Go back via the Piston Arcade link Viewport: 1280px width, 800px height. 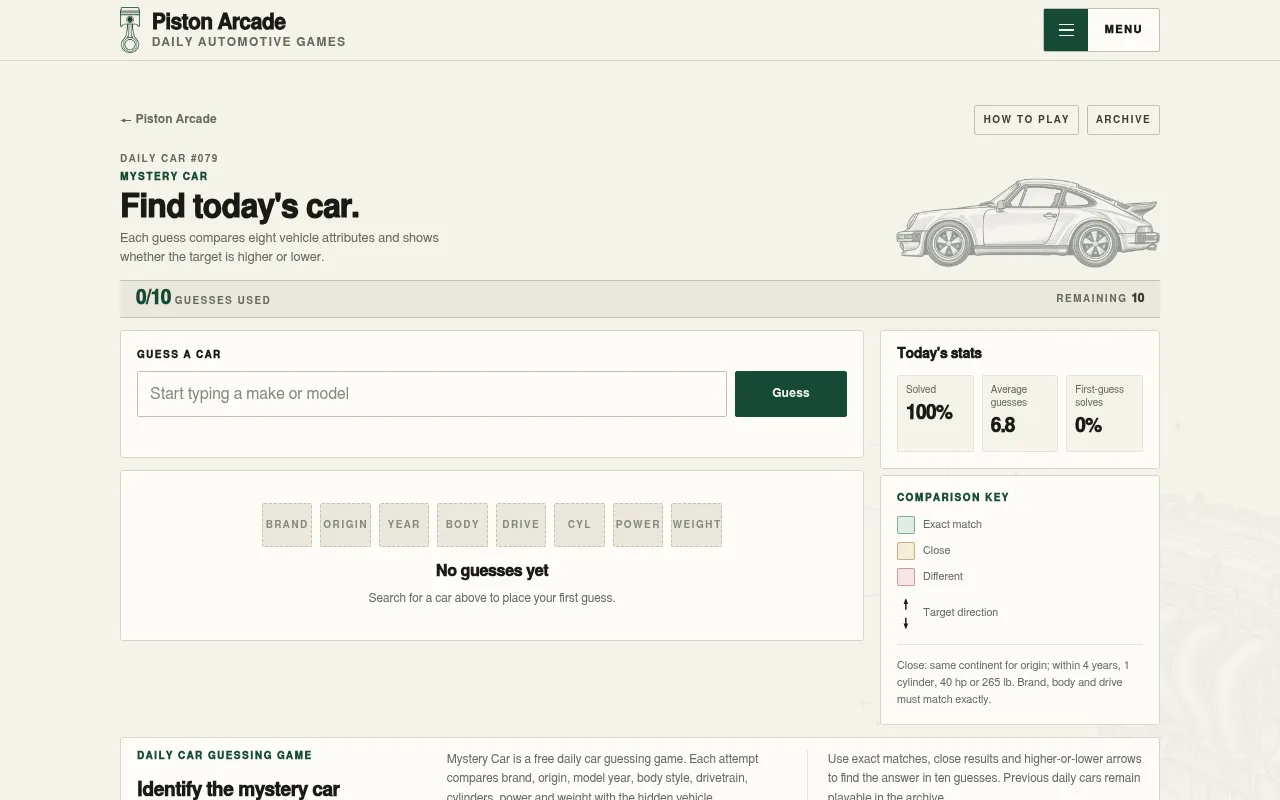168,119
